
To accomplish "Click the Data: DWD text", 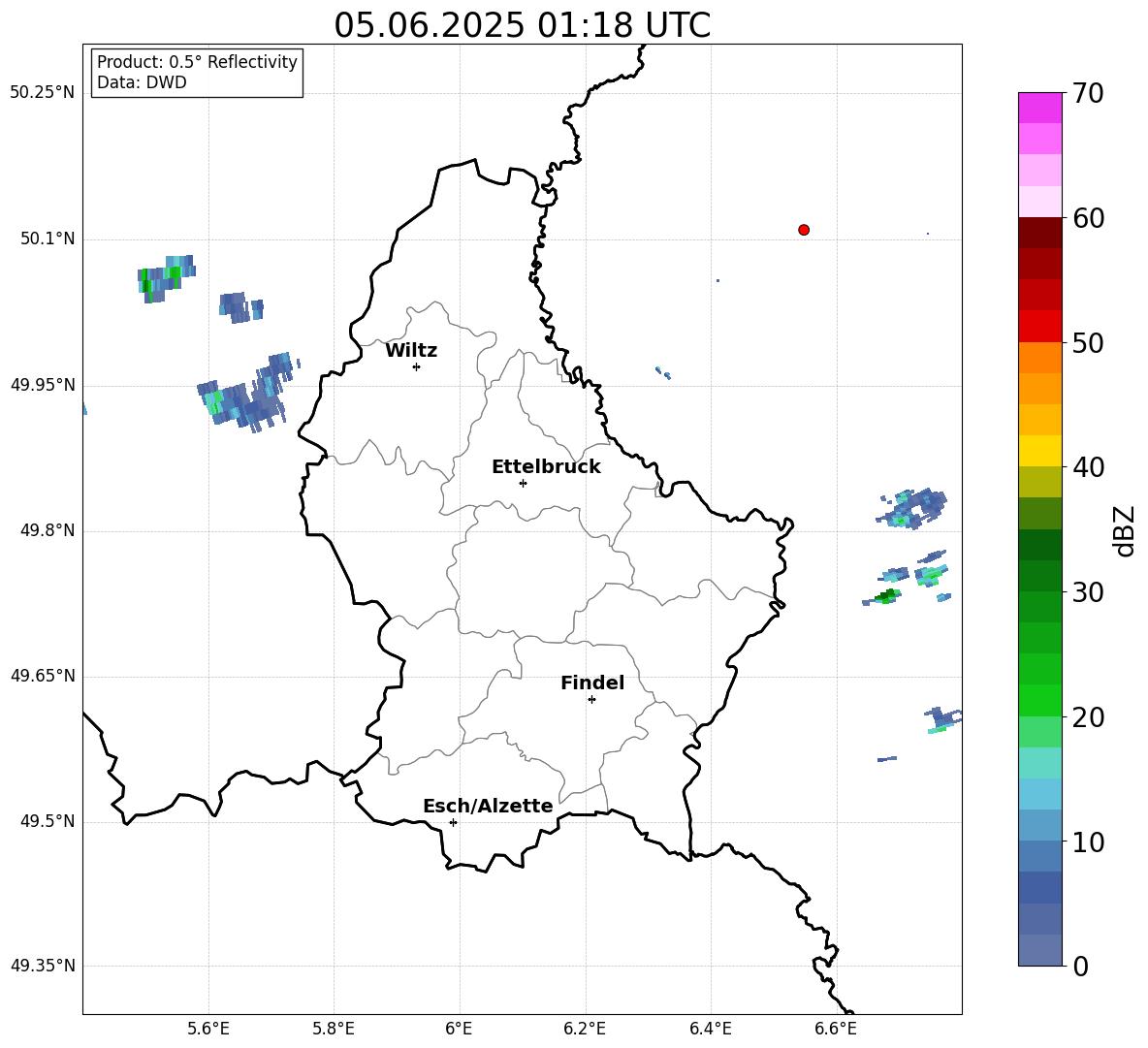I will [x=142, y=82].
